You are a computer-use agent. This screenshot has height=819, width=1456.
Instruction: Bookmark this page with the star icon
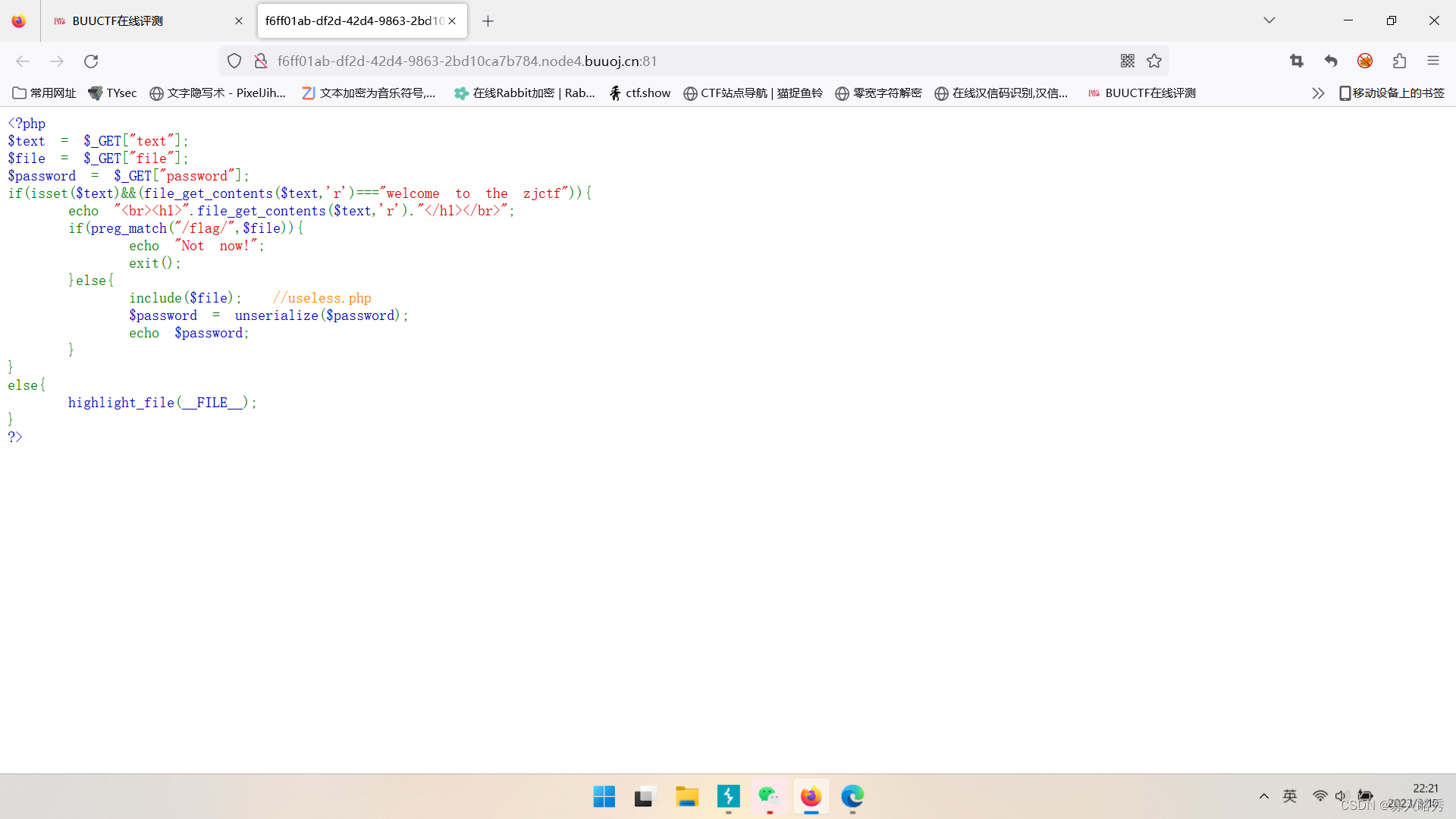[x=1154, y=61]
